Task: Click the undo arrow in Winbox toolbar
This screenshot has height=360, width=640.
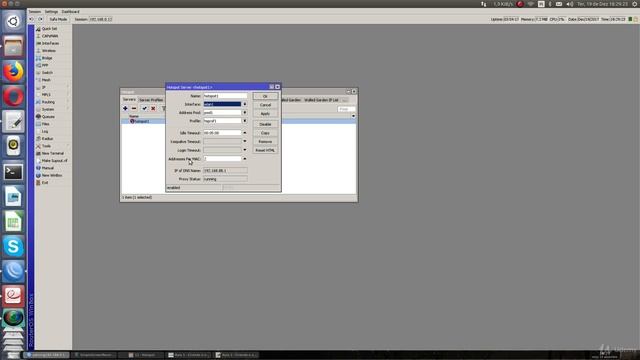Action: pos(31,19)
